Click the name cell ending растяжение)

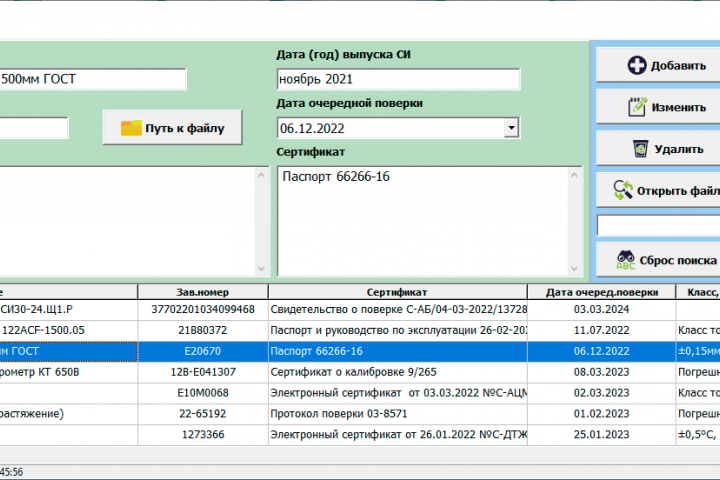point(68,414)
